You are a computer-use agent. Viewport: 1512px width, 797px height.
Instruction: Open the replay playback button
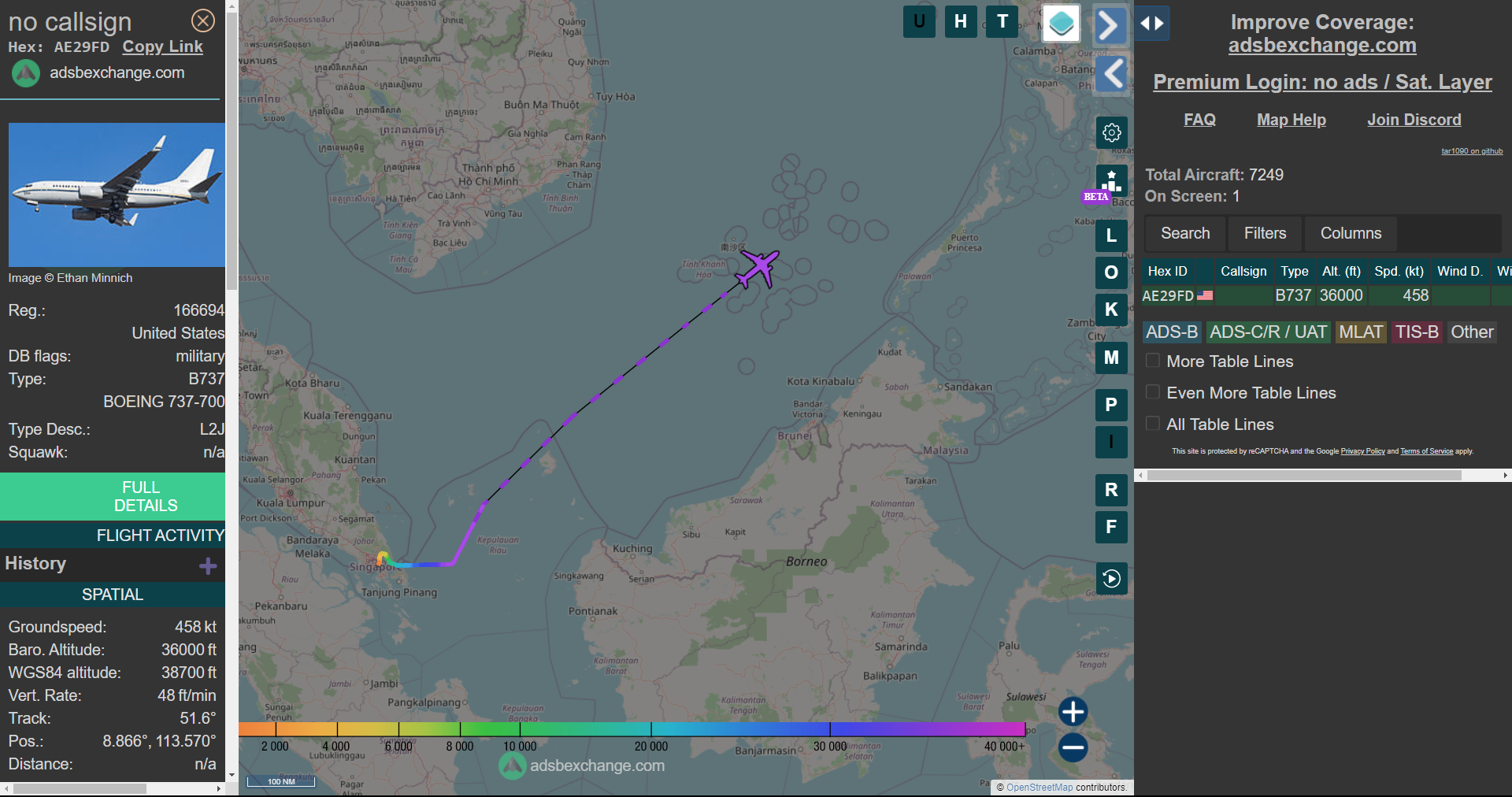point(1111,579)
